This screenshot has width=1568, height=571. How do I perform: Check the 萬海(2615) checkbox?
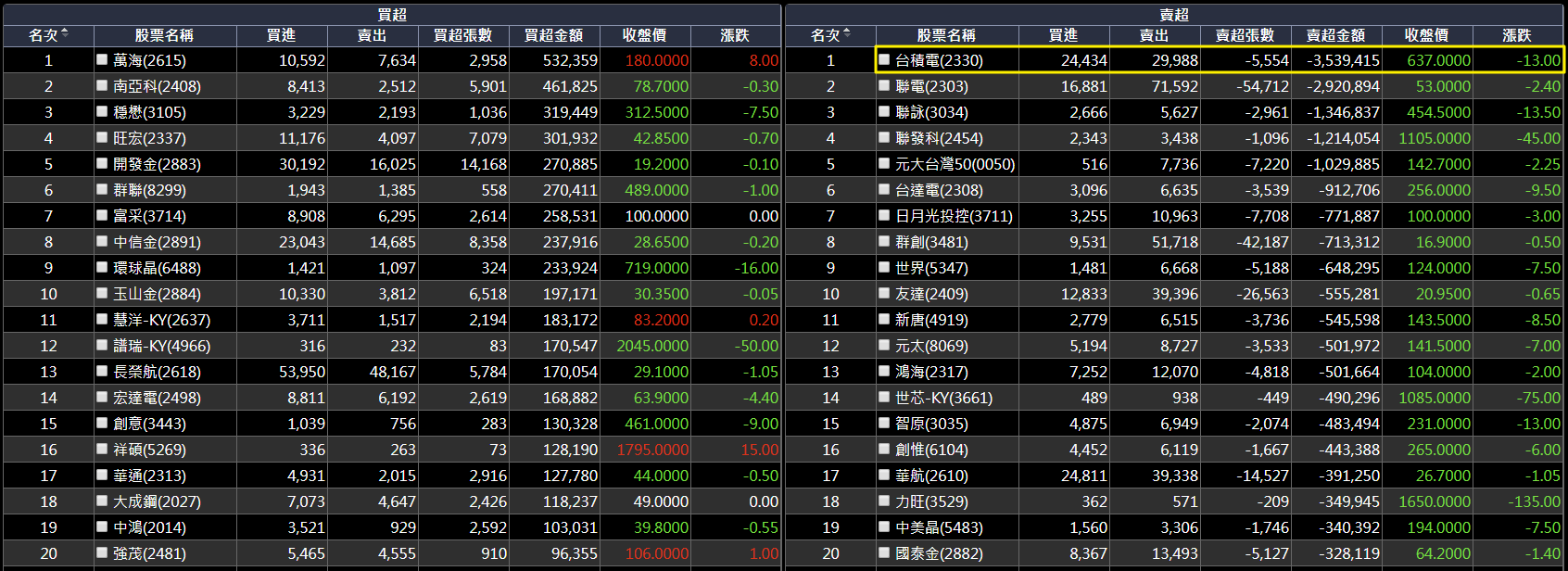click(x=102, y=59)
